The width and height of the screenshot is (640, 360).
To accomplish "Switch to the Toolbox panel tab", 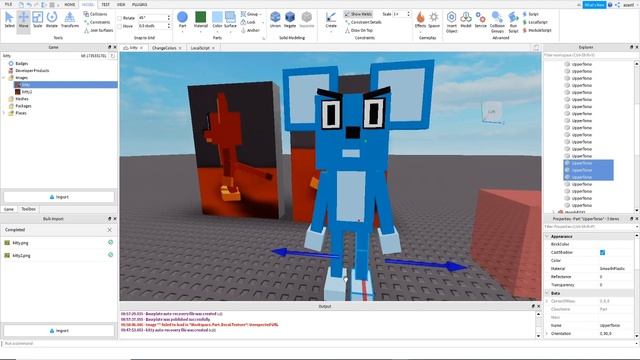I will [x=28, y=209].
